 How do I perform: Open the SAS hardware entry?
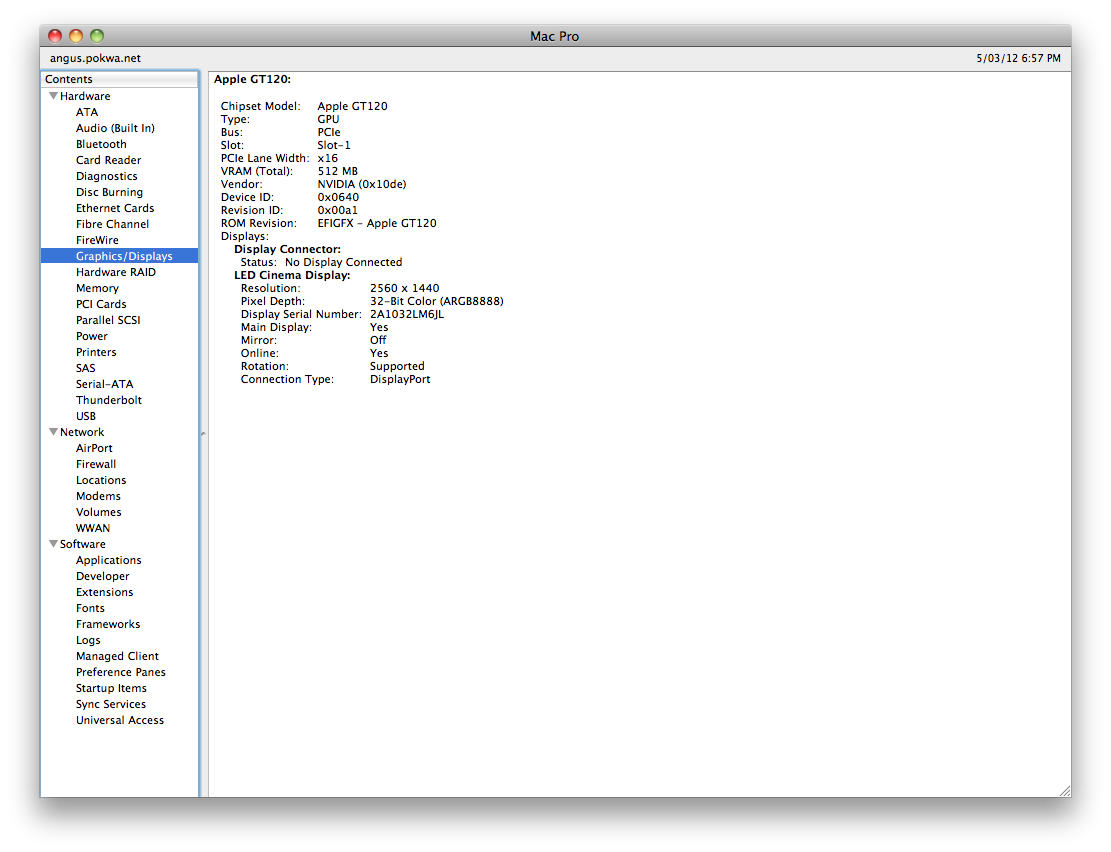[x=85, y=369]
